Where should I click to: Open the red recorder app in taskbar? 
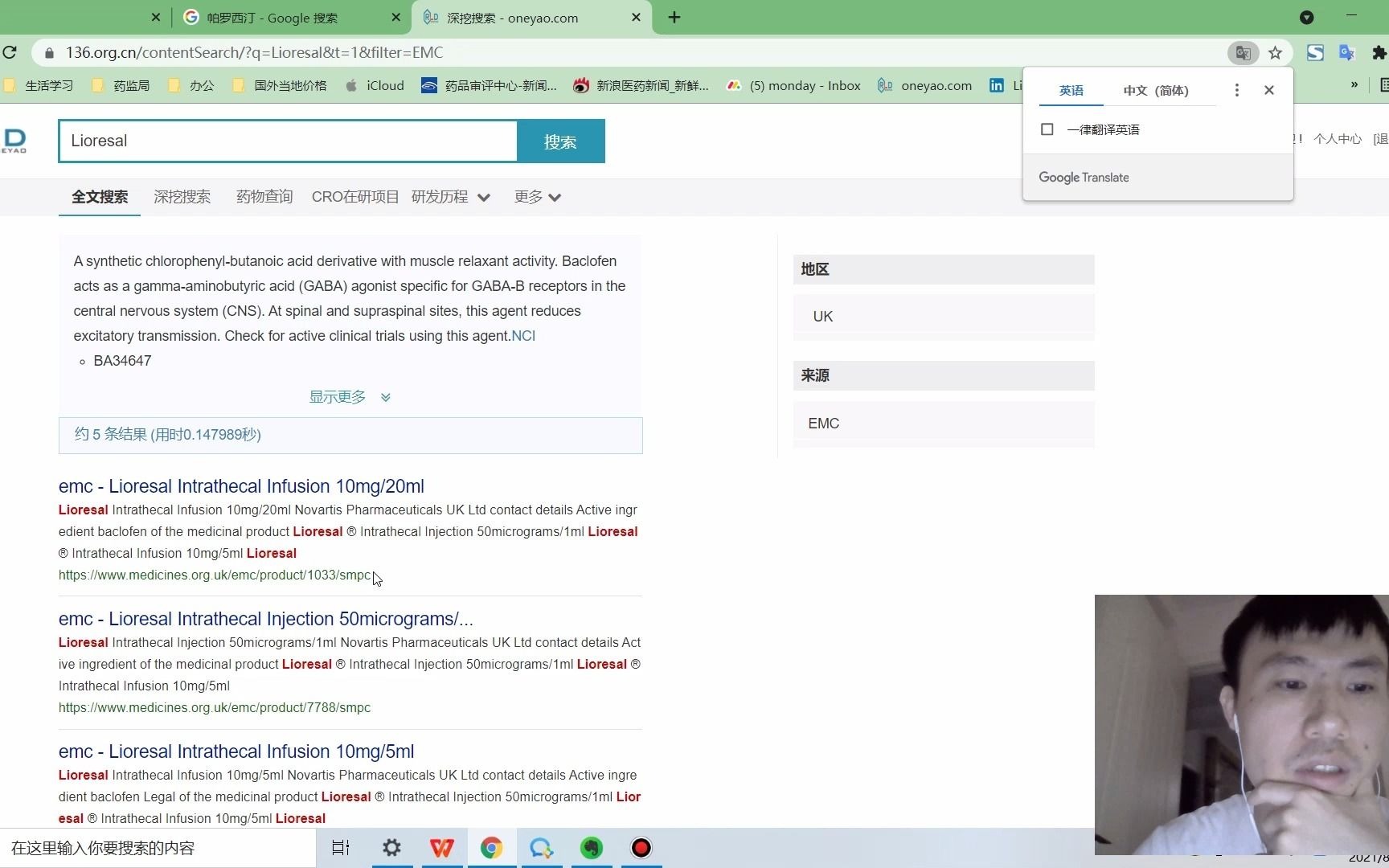641,848
